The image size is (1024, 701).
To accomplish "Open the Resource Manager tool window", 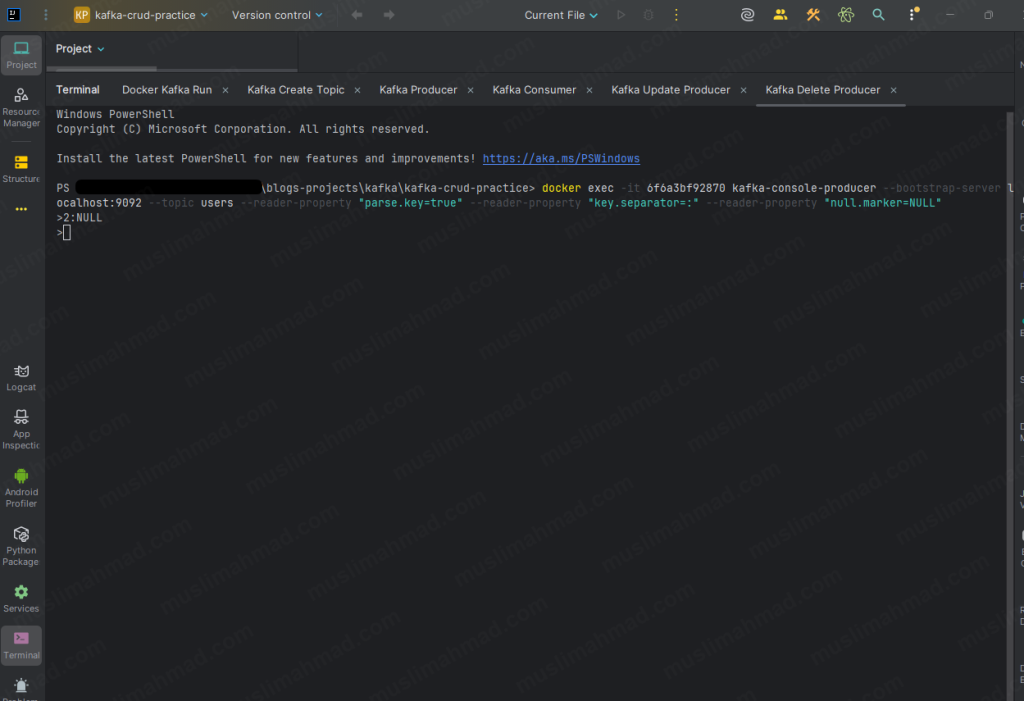I will (x=21, y=108).
